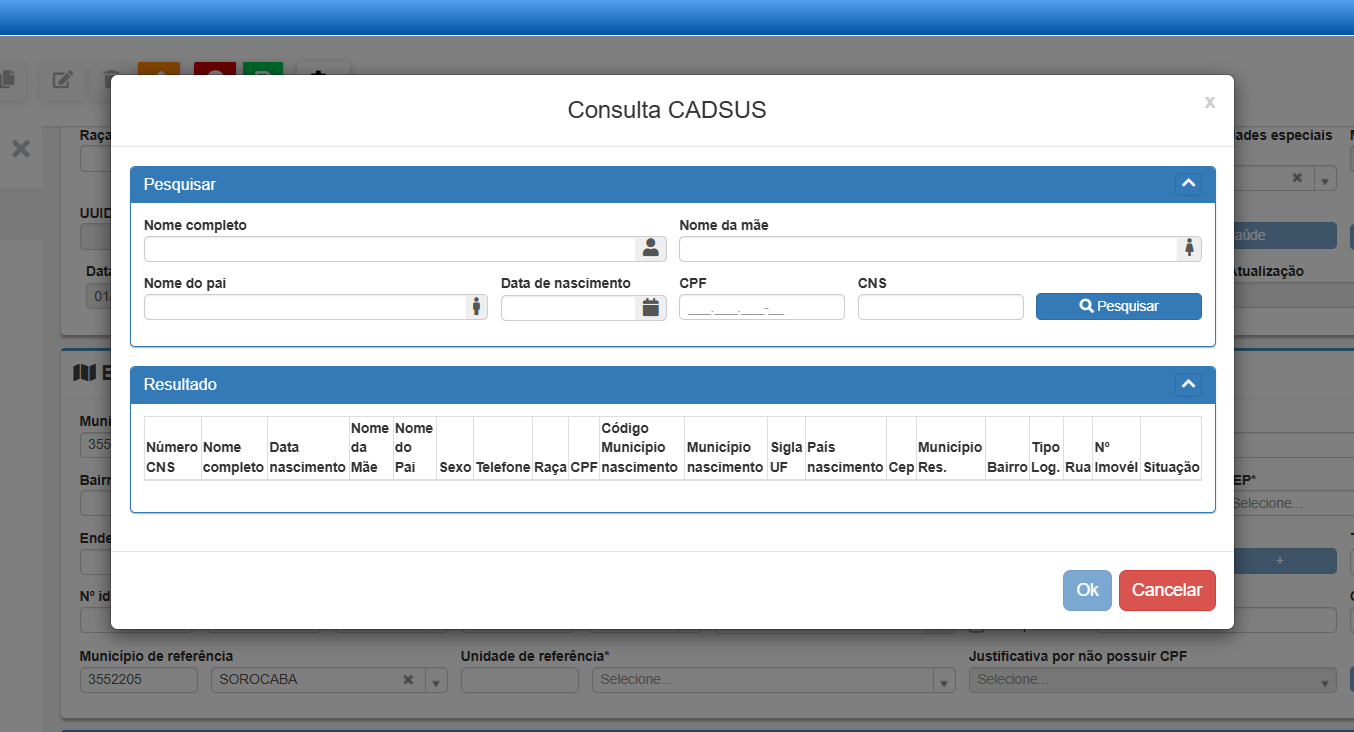Click the red Cancelar button
Image resolution: width=1354 pixels, height=732 pixels.
(1167, 590)
